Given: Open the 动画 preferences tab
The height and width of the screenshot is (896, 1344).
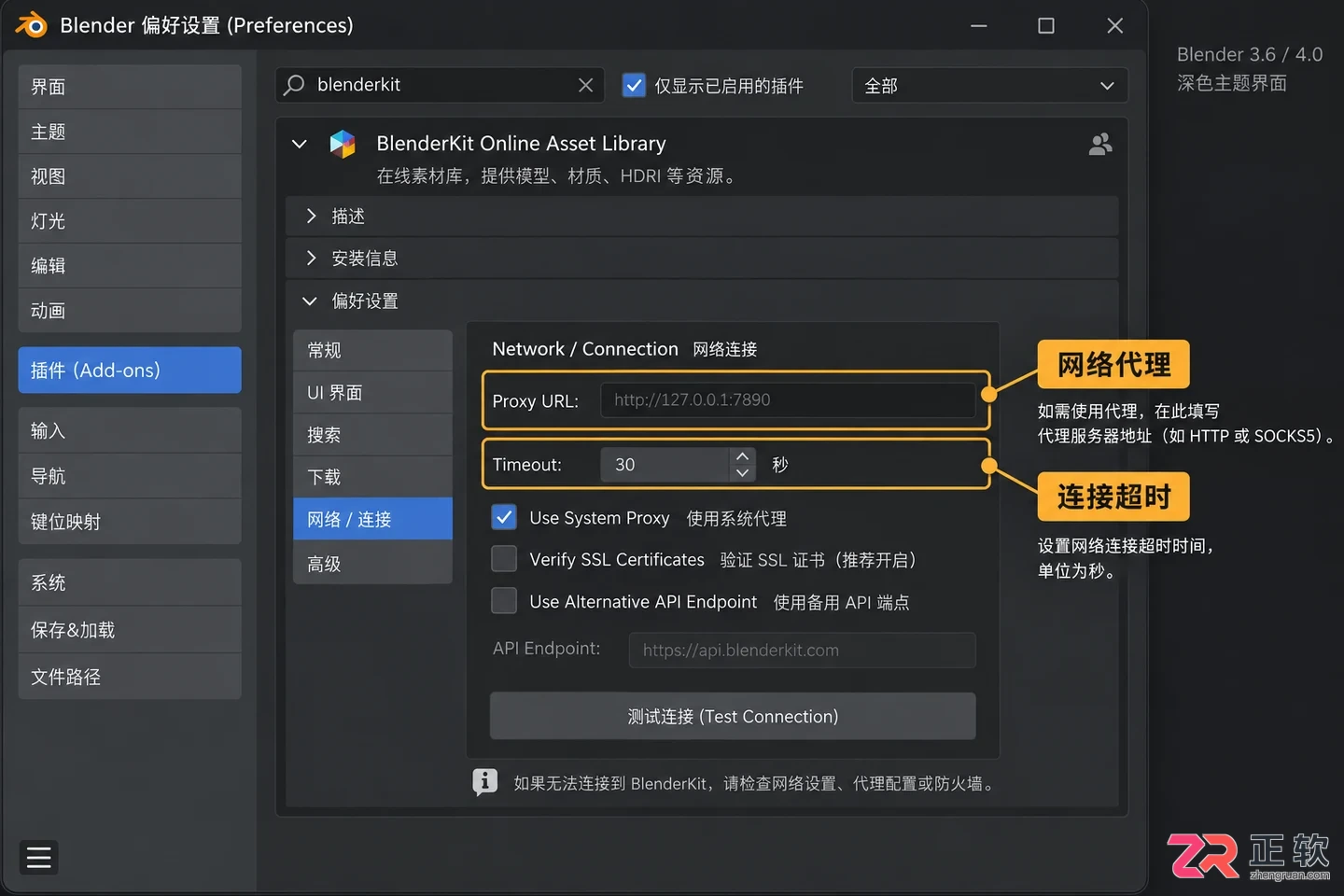Looking at the screenshot, I should coord(130,311).
